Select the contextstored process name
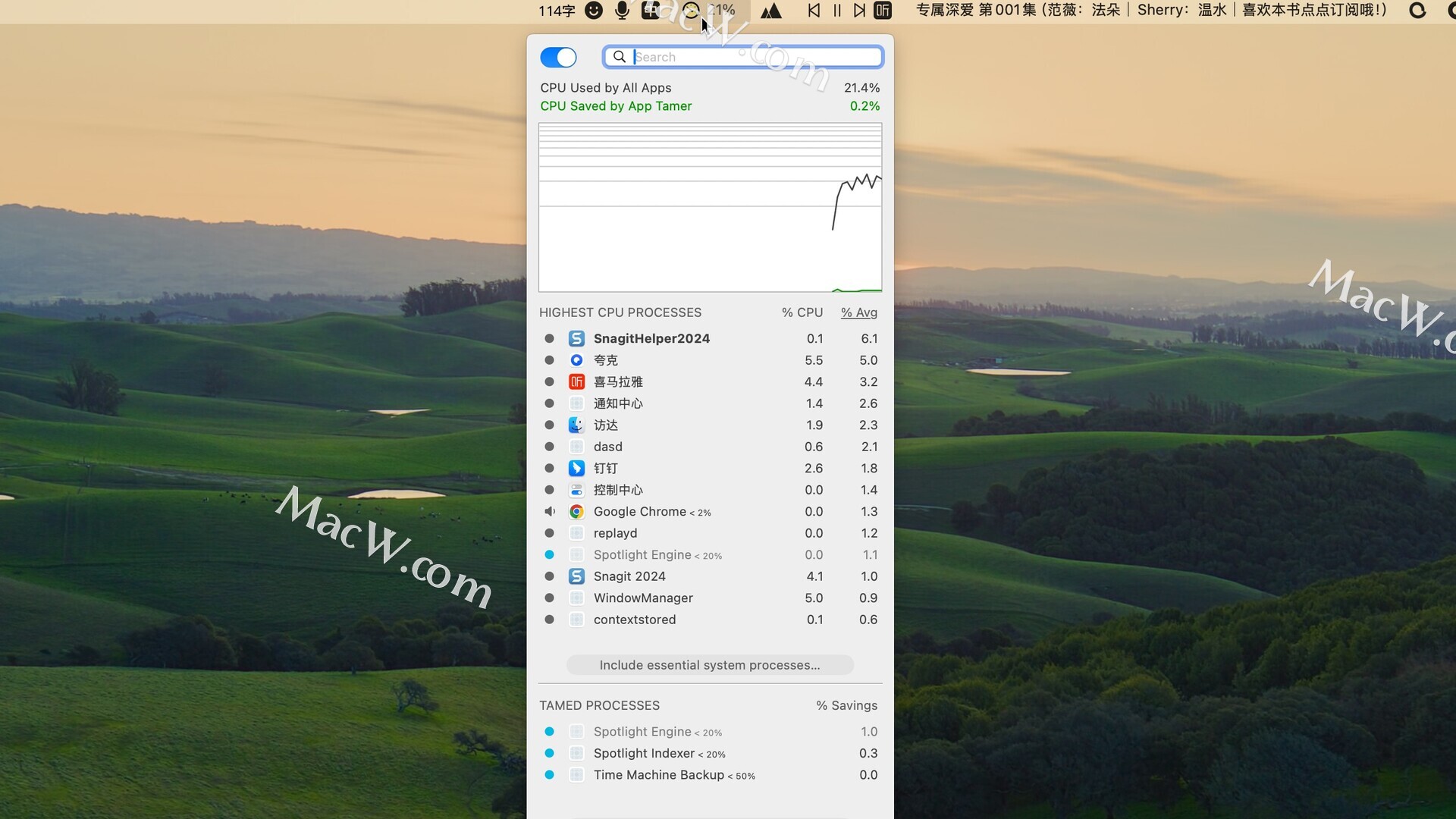Image resolution: width=1456 pixels, height=819 pixels. (x=635, y=620)
